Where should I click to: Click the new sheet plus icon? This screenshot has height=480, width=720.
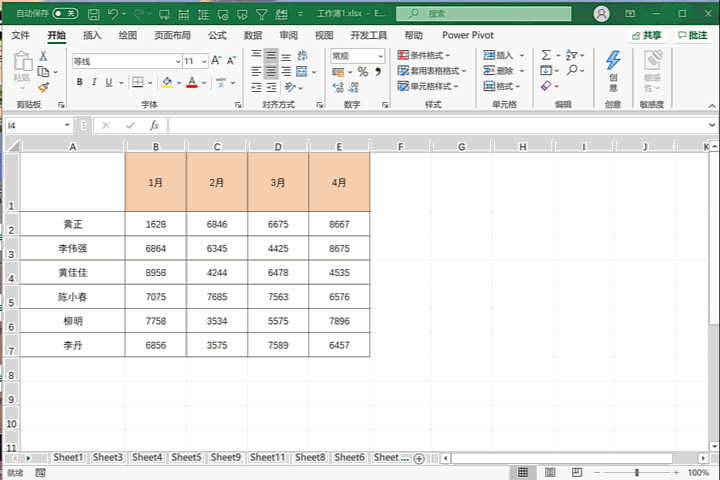point(419,458)
